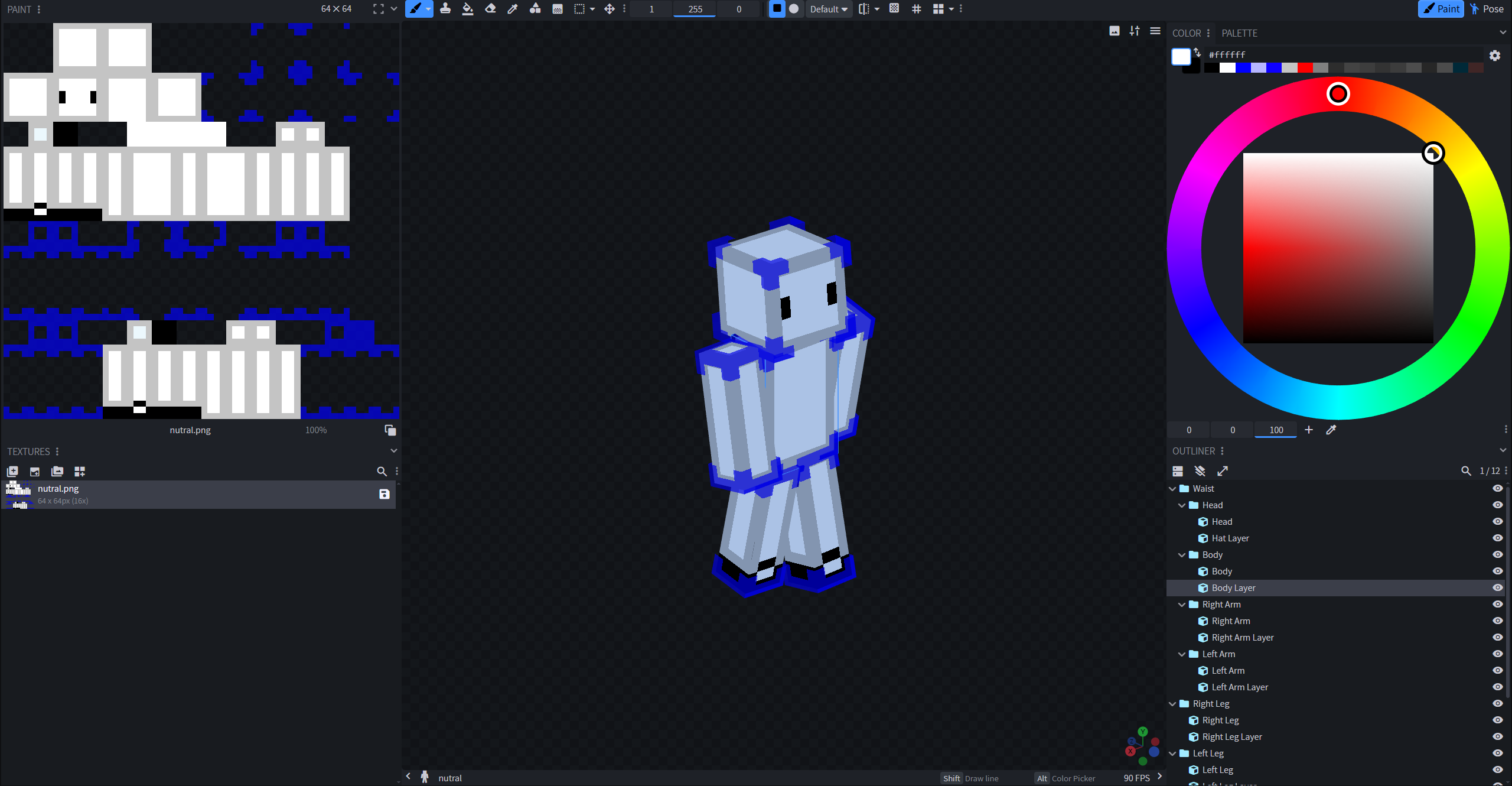Switch to Pose mode

(1487, 9)
